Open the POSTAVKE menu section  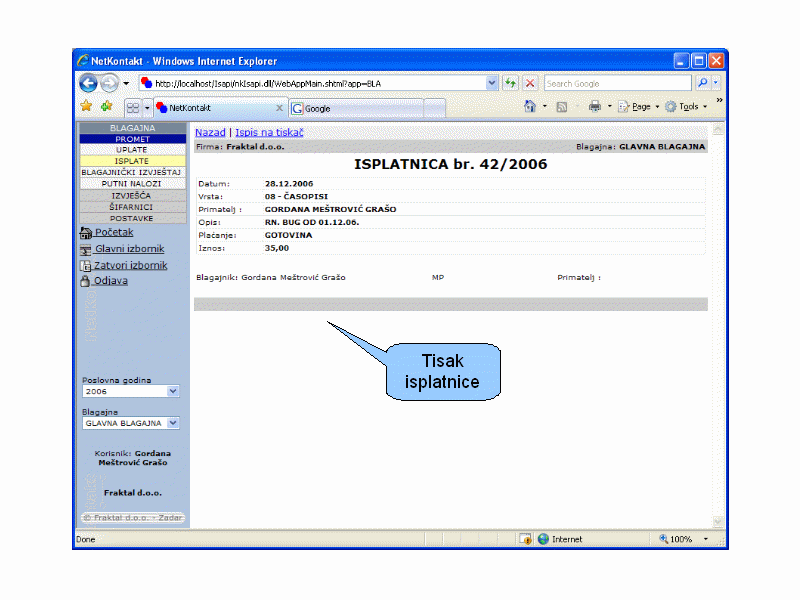click(x=132, y=218)
